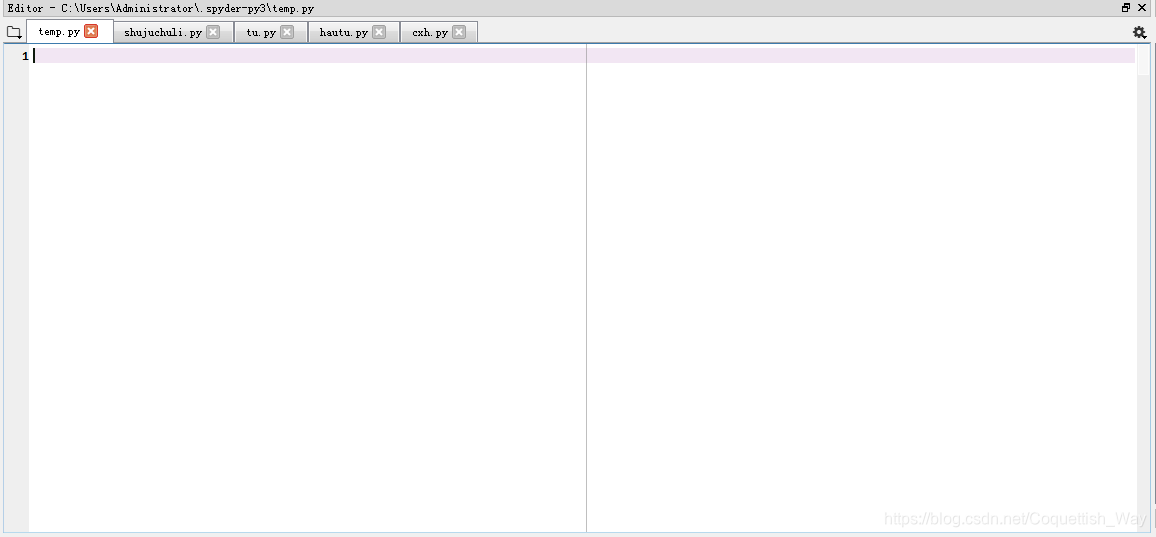The image size is (1156, 537).
Task: Open the browse tabs icon
Action: [13, 32]
